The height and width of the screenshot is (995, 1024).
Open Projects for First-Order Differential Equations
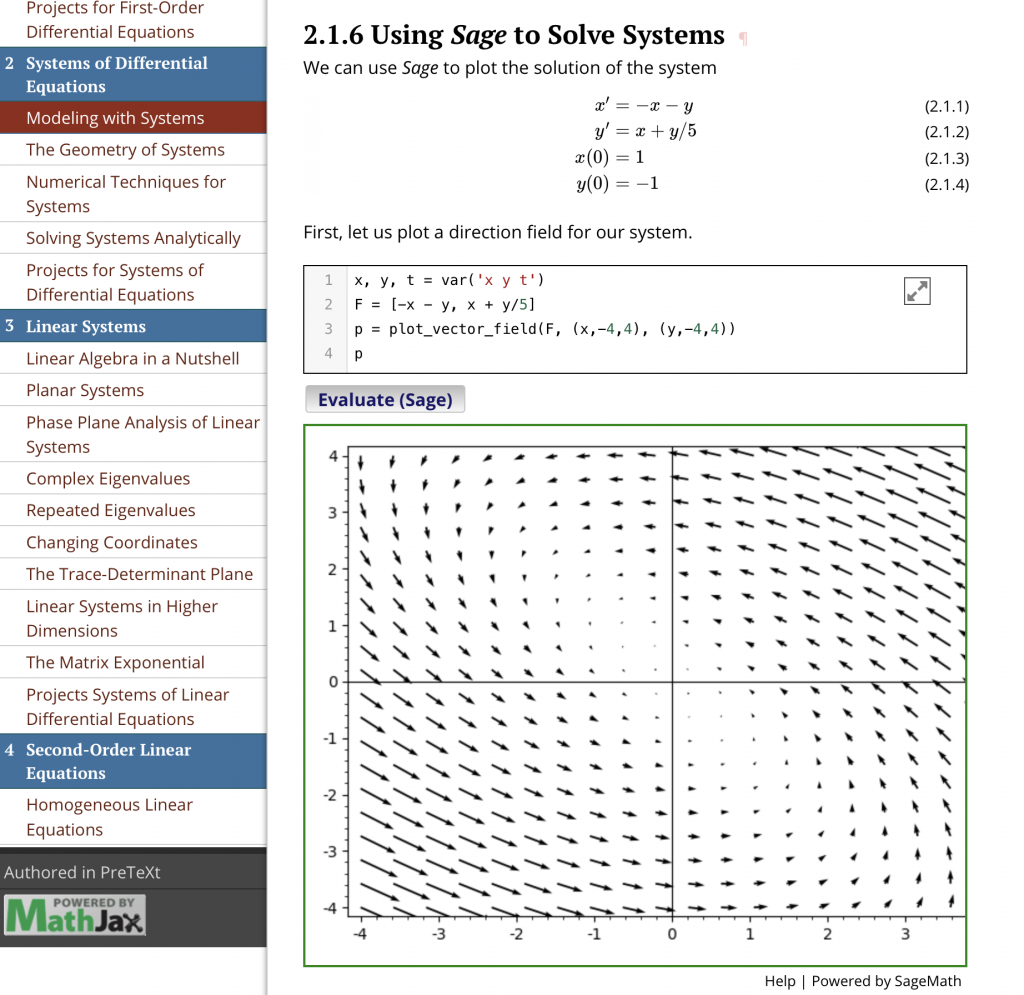pyautogui.click(x=133, y=21)
